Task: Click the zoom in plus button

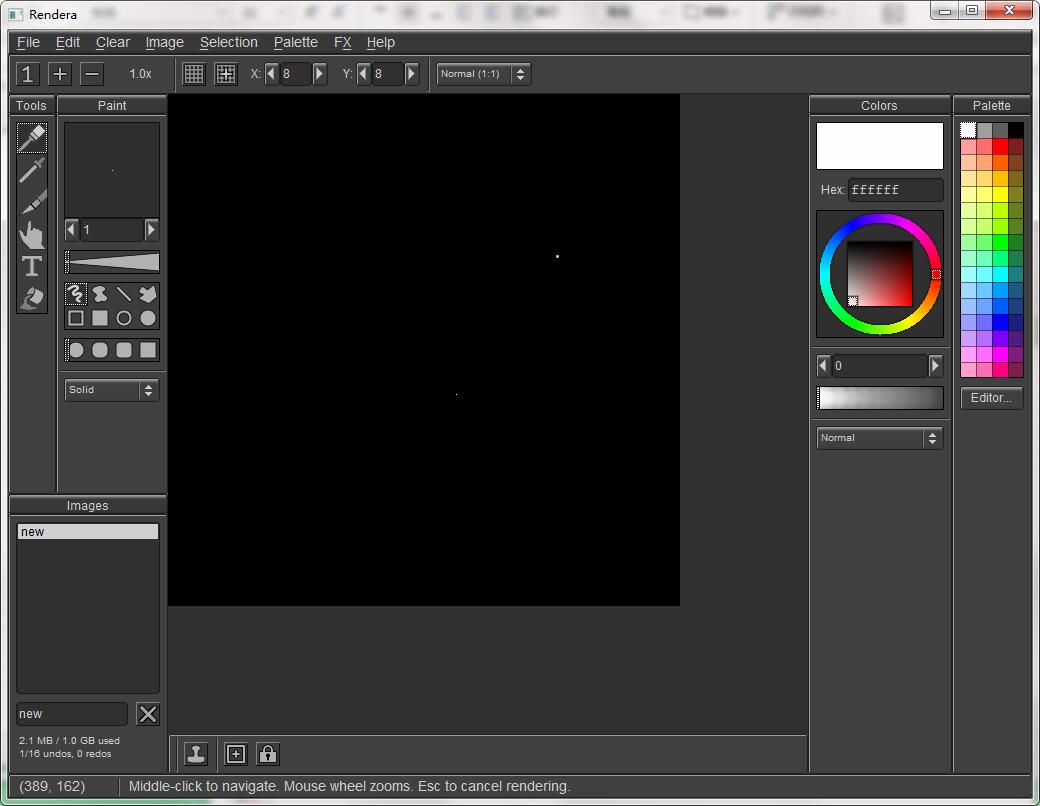Action: click(x=60, y=74)
